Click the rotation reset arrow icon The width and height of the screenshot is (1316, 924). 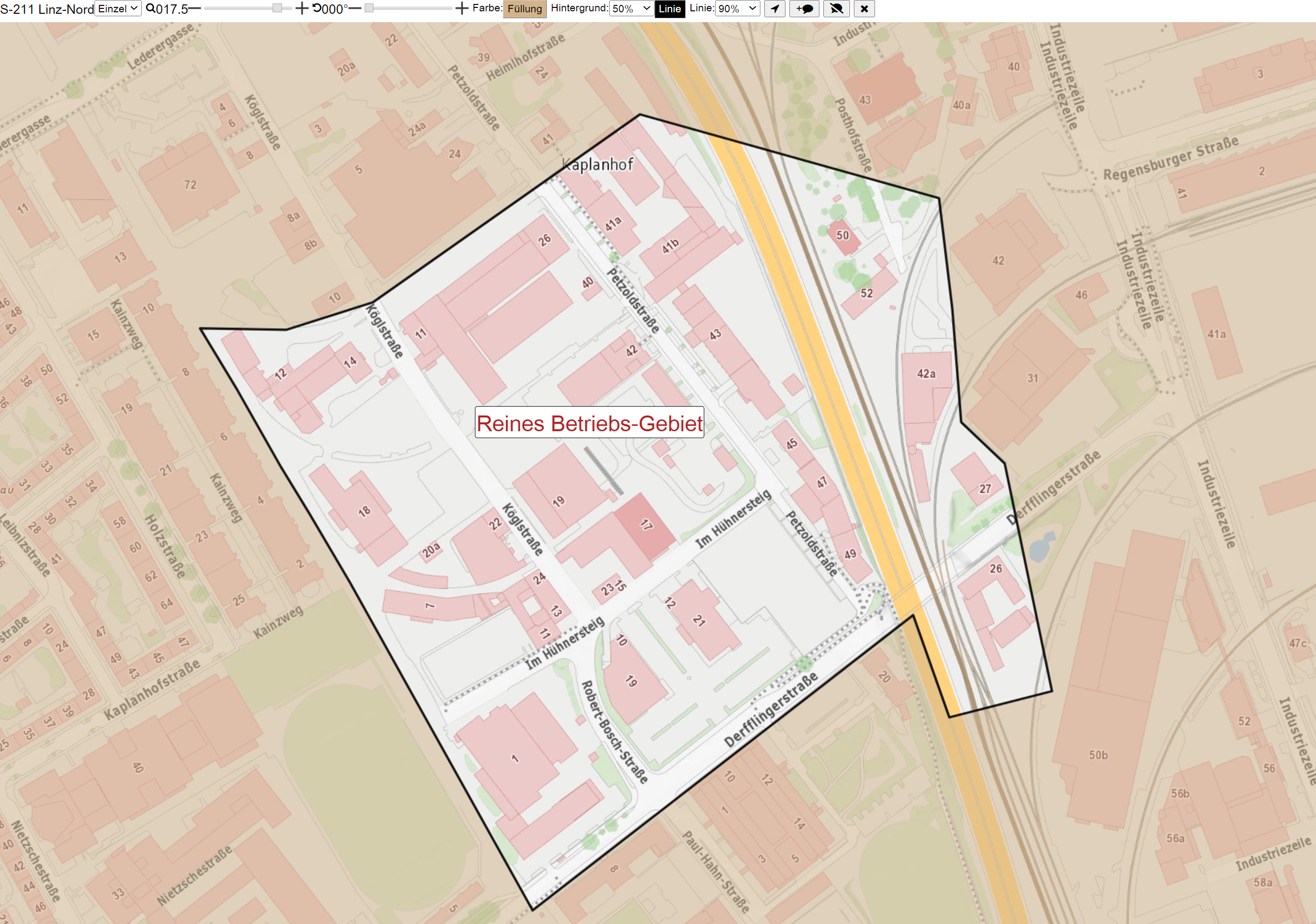(317, 8)
